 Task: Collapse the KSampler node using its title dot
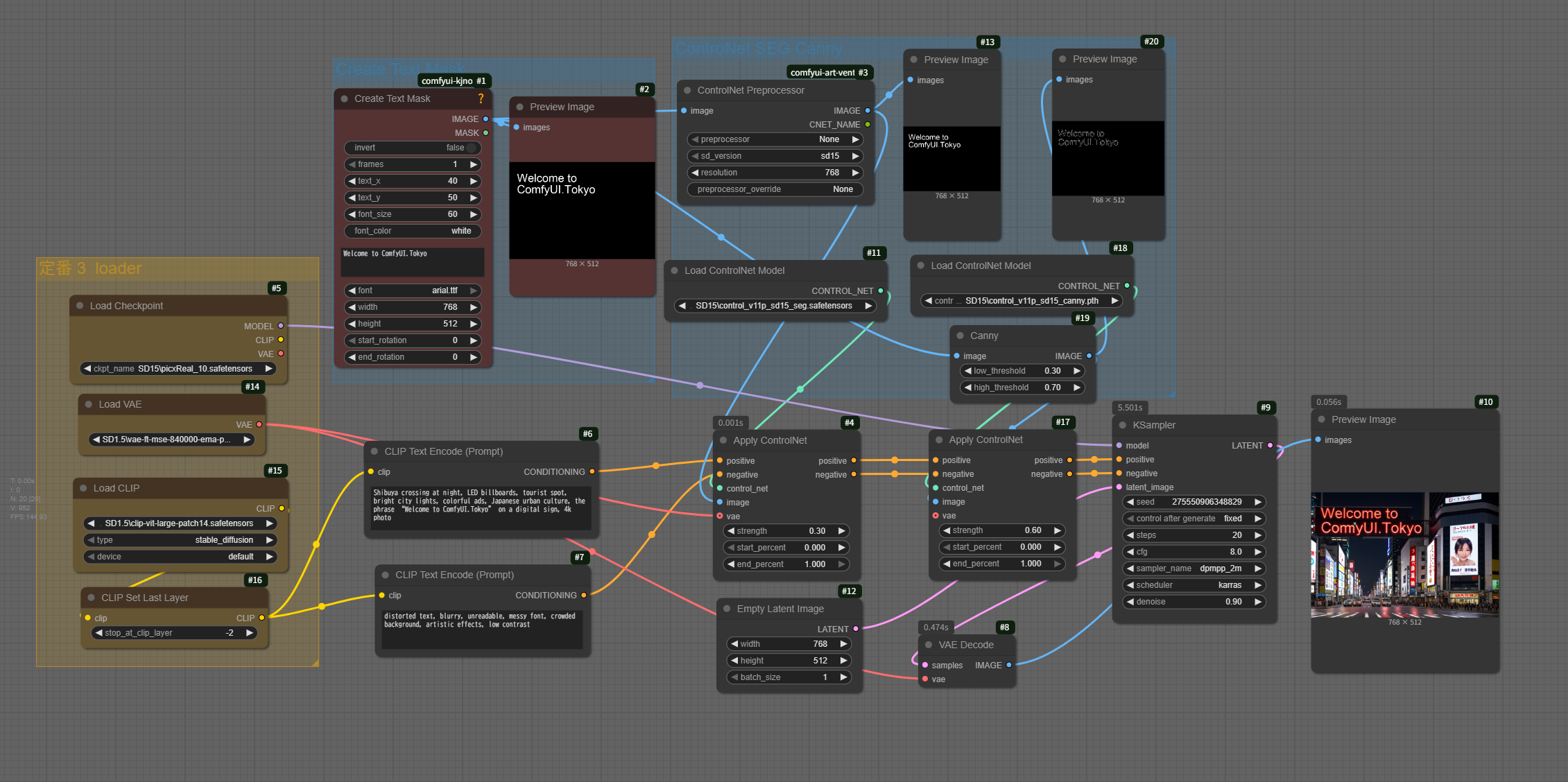(1122, 425)
